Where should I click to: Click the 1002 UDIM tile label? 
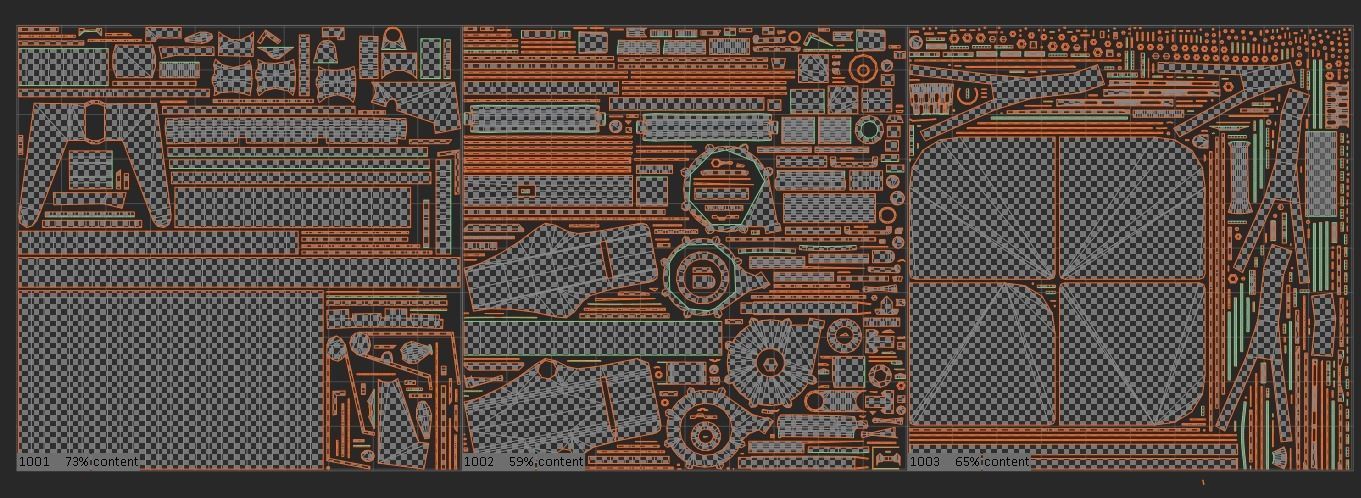click(479, 462)
